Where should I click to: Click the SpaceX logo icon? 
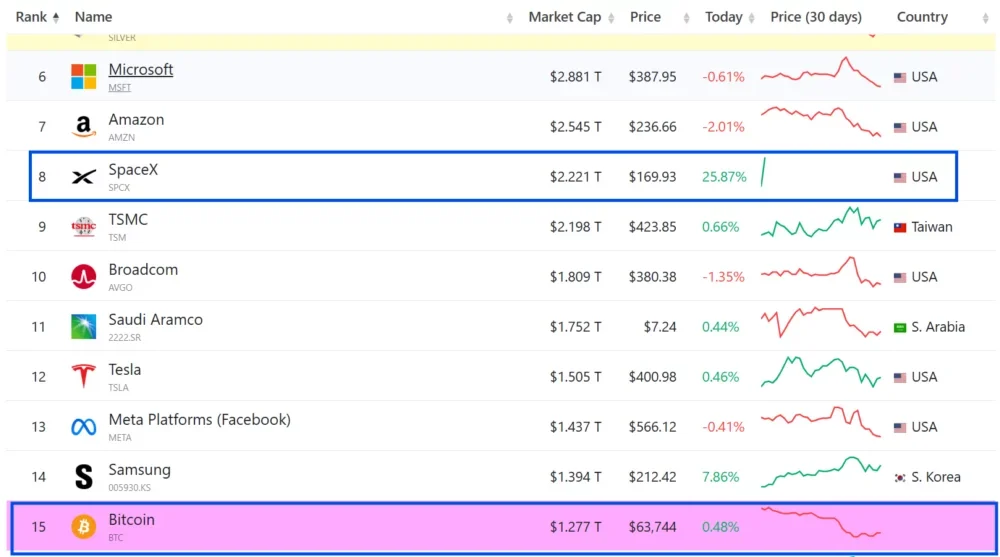(84, 177)
